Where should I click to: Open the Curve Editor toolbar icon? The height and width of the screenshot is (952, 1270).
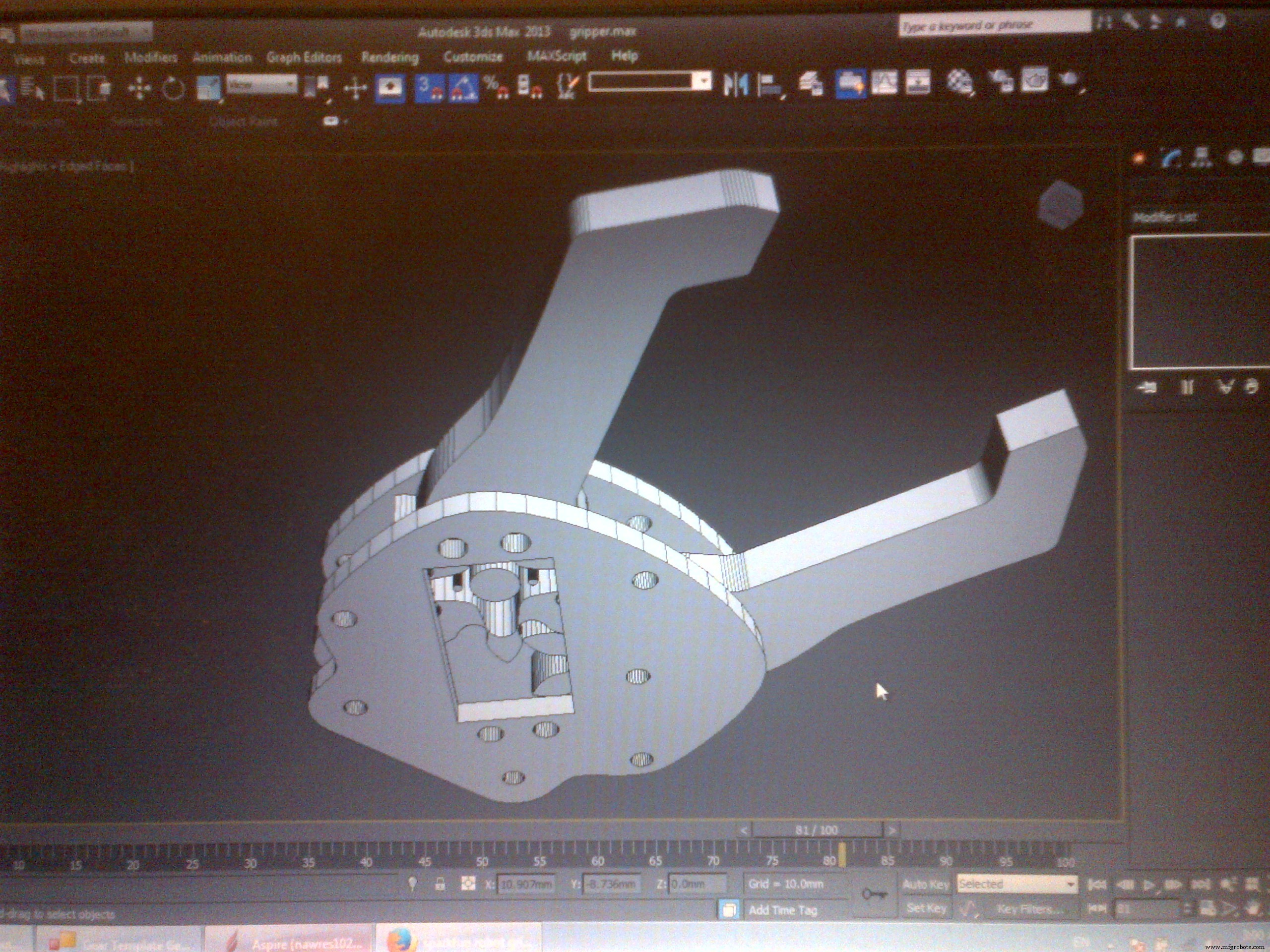884,83
